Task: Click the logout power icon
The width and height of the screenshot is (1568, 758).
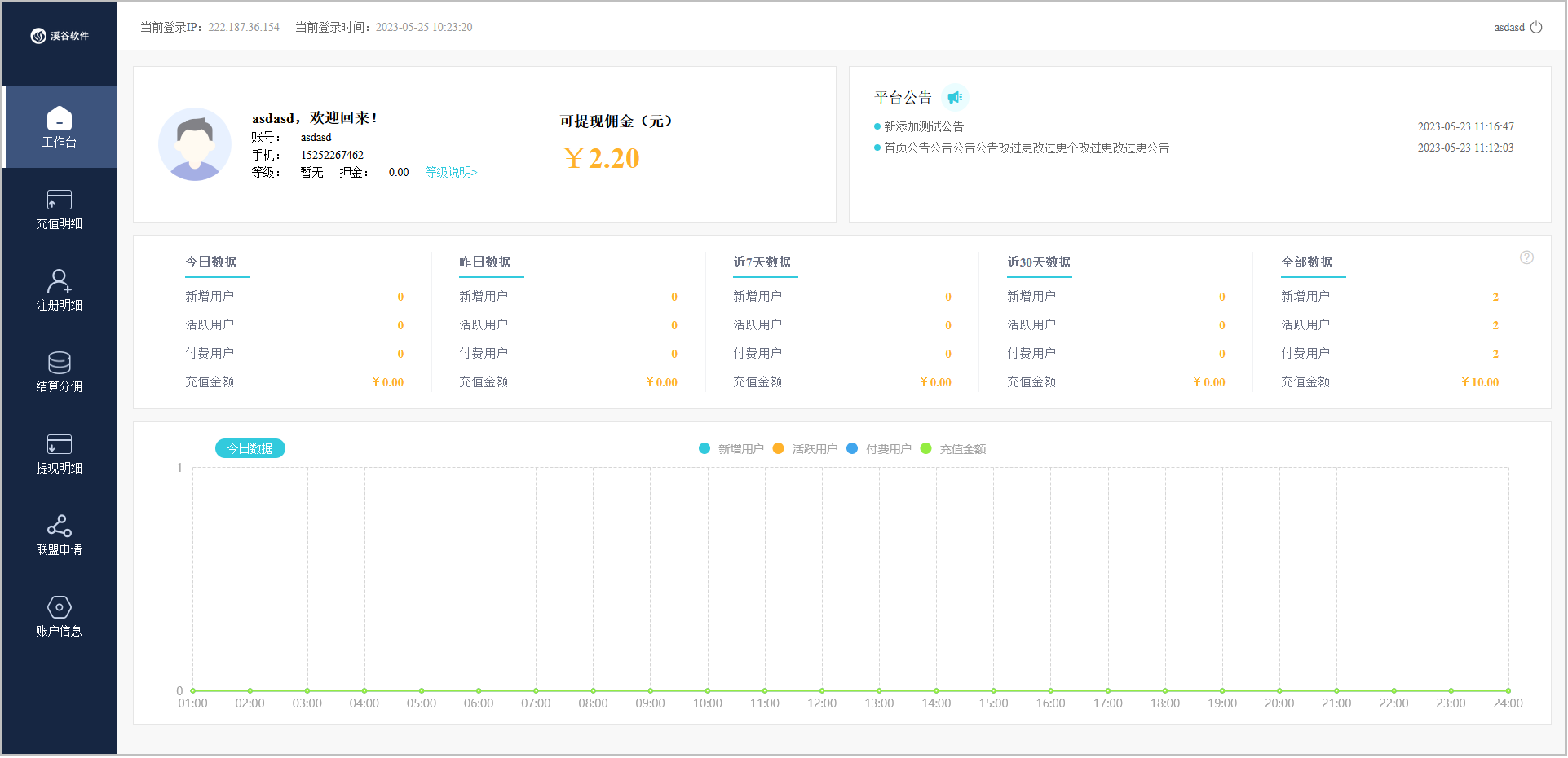Action: [x=1536, y=27]
